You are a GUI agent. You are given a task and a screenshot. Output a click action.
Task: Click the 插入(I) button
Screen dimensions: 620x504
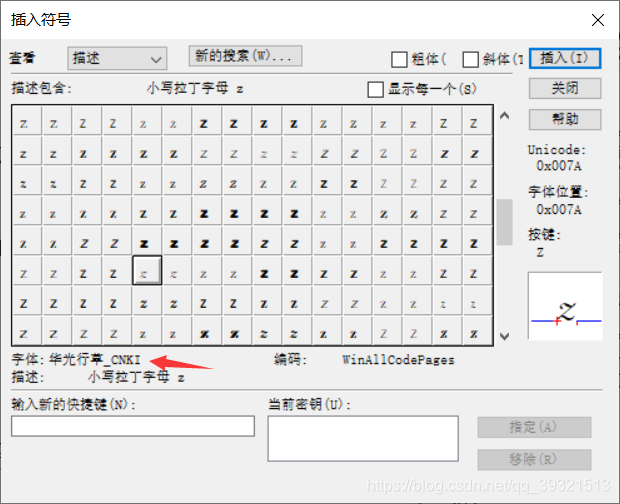(565, 59)
